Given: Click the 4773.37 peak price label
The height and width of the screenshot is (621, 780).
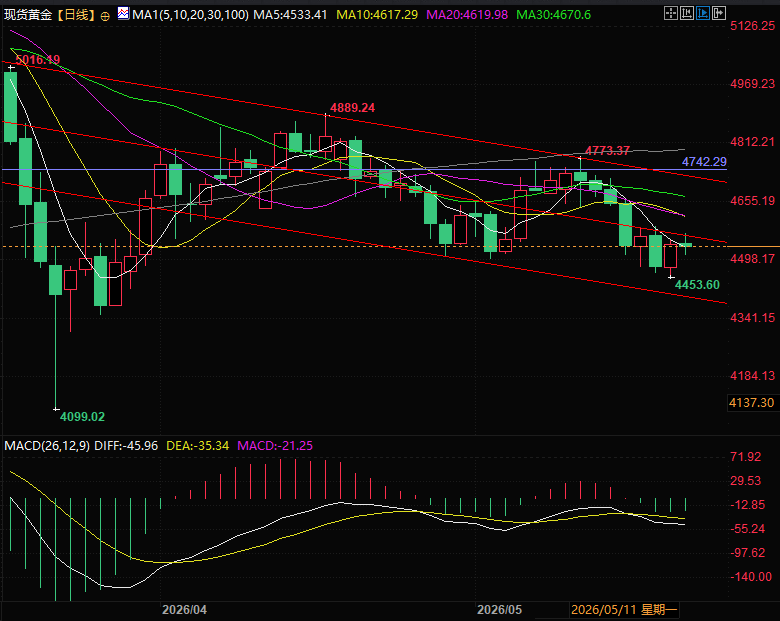Looking at the screenshot, I should 607,151.
